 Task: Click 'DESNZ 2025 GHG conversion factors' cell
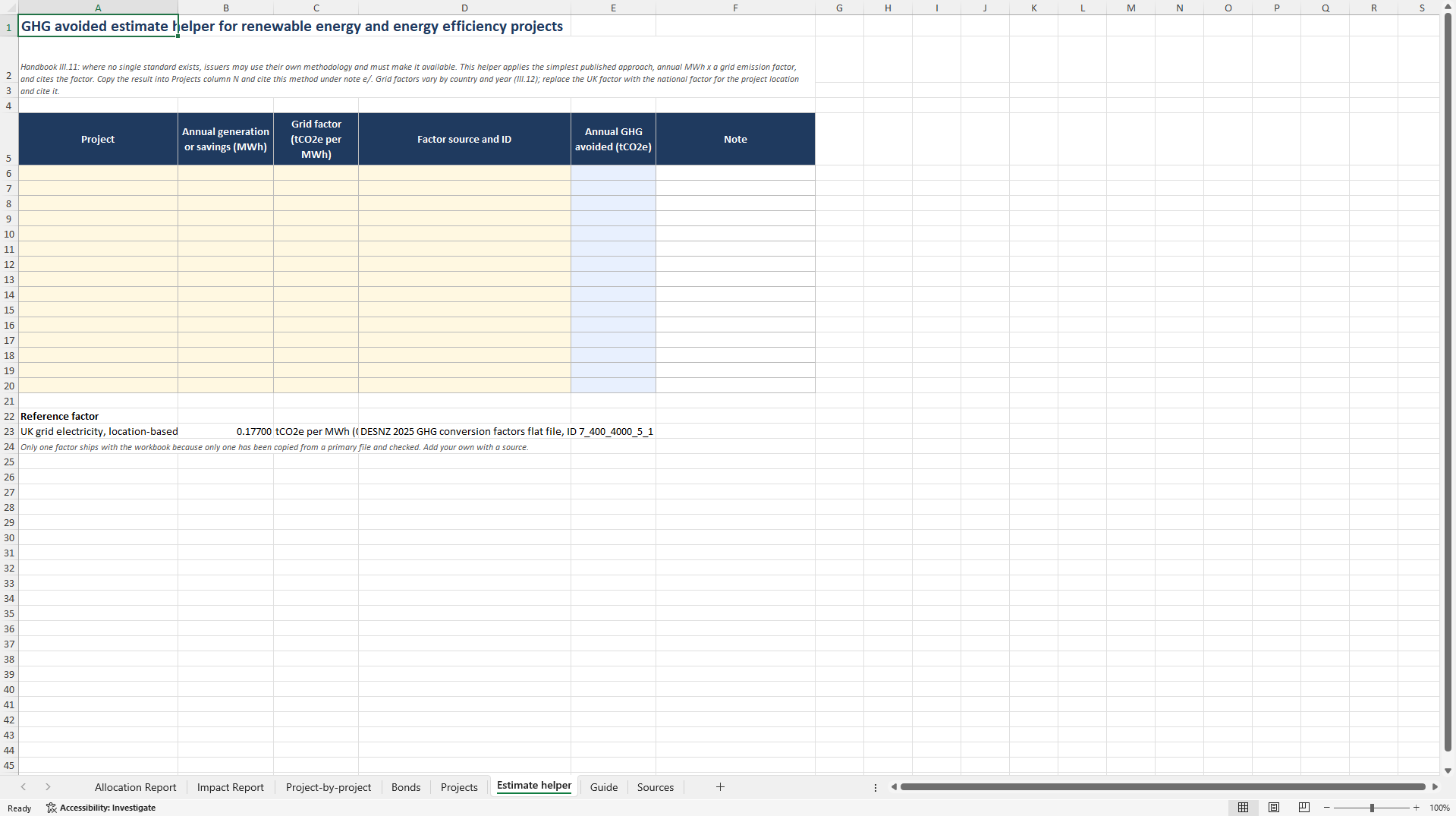(x=464, y=431)
